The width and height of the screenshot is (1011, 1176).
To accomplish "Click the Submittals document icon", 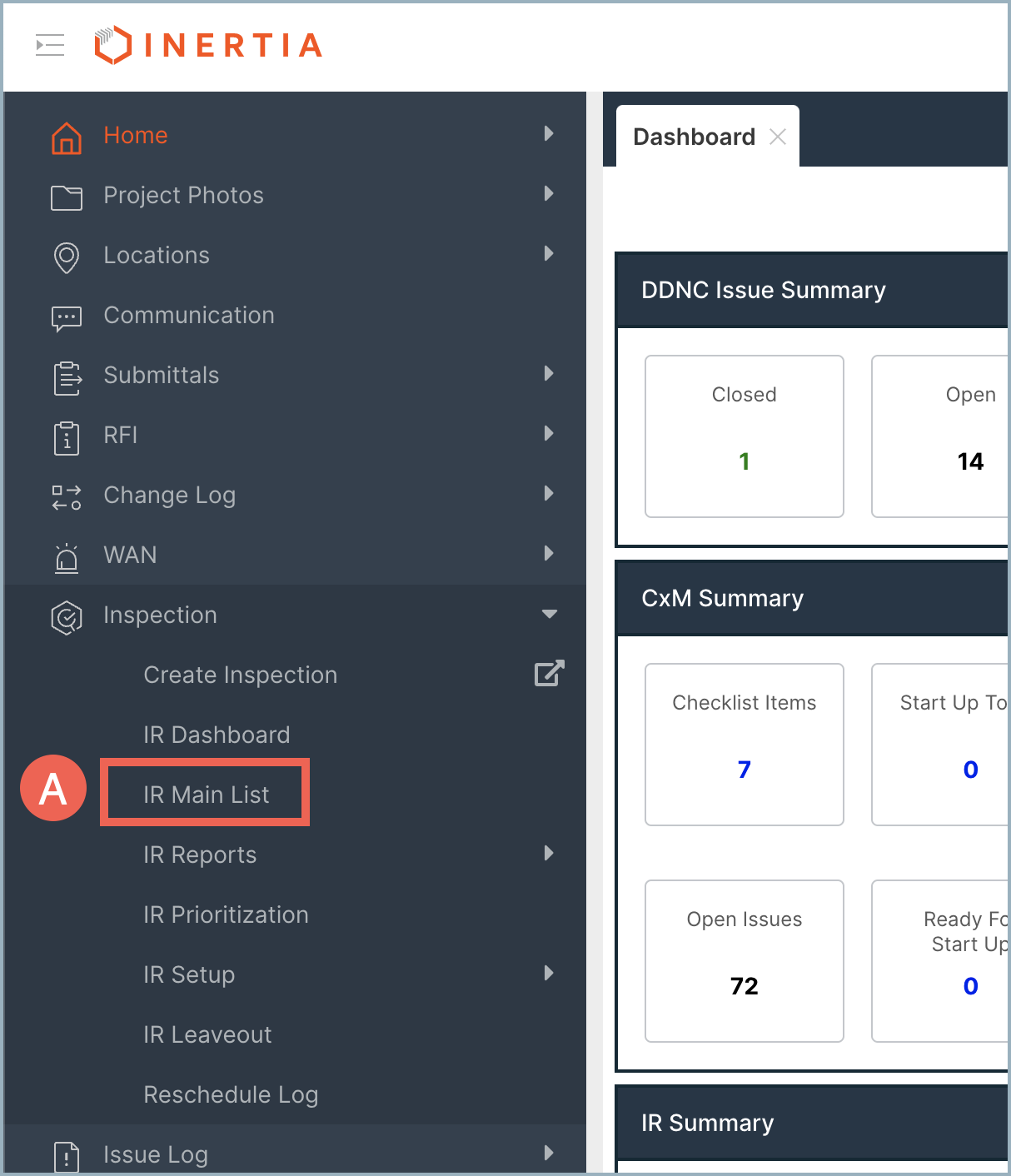I will [x=67, y=378].
